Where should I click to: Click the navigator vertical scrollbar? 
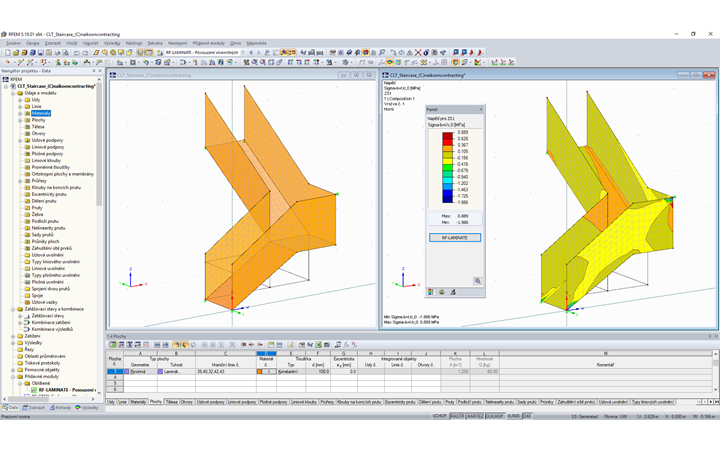coord(99,145)
